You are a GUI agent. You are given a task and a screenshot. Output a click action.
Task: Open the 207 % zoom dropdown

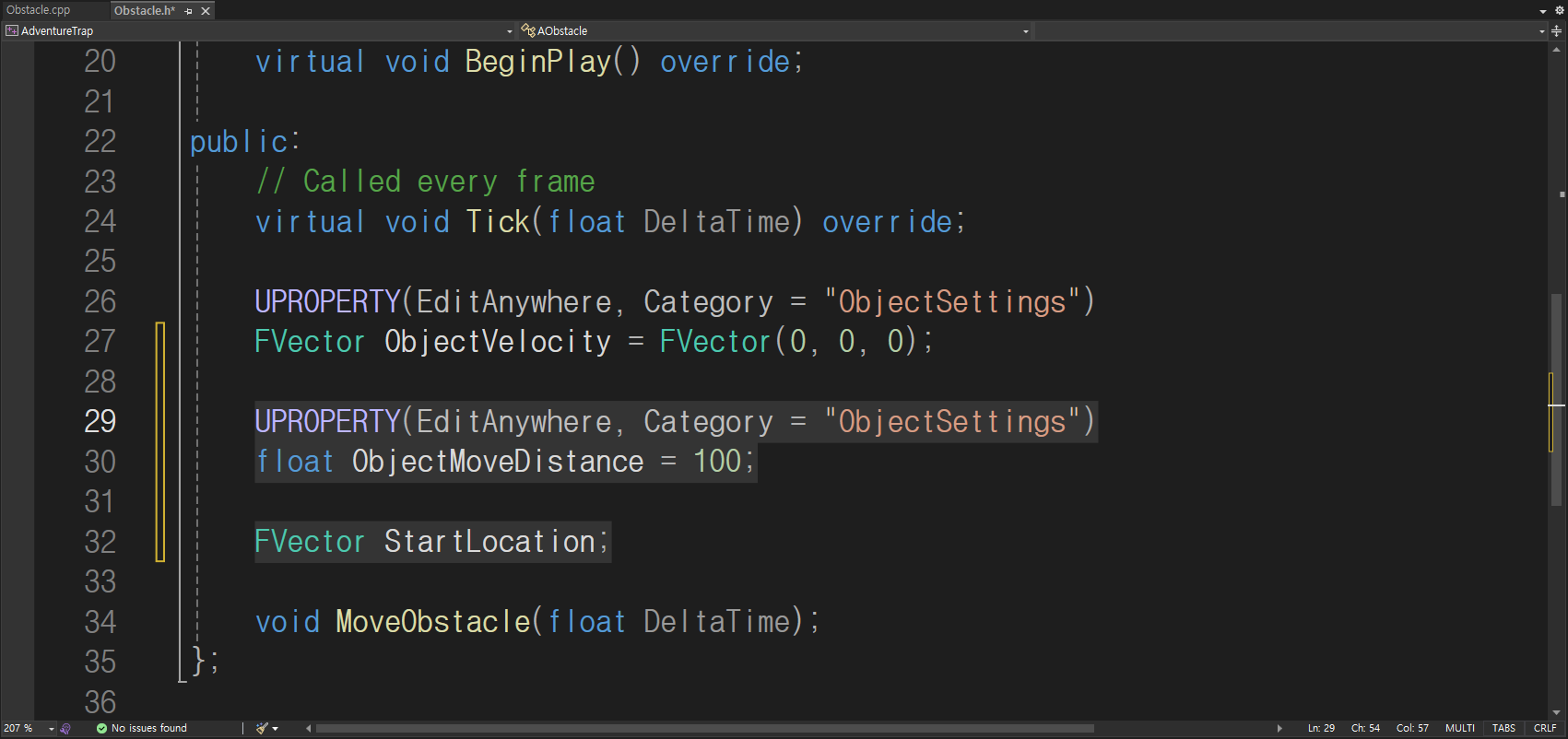(x=29, y=728)
